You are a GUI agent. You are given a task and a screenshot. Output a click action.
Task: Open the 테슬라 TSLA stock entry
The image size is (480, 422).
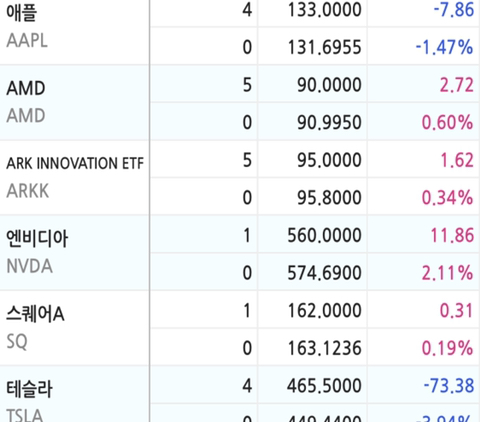(75, 394)
